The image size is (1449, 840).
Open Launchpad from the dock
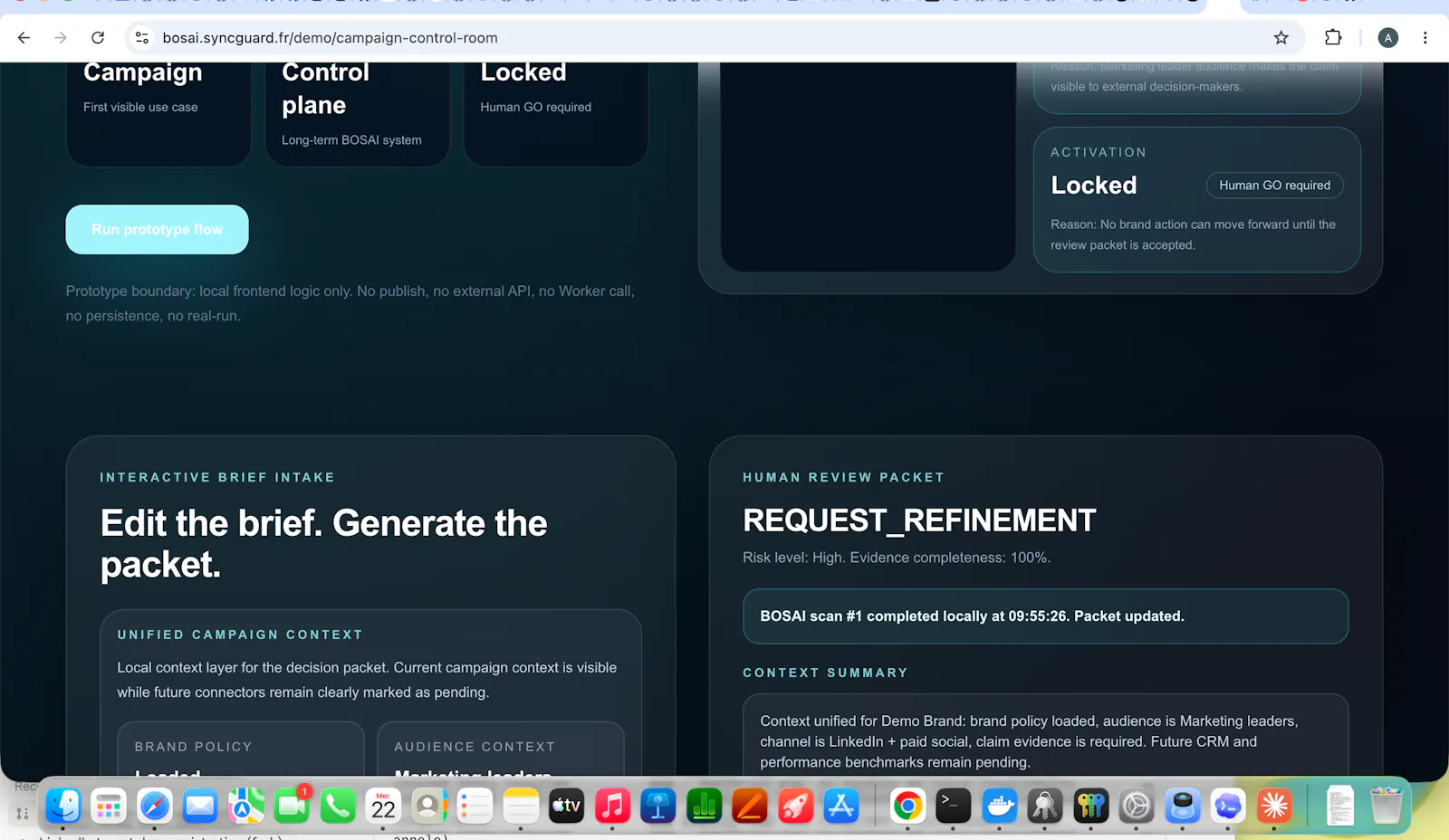(x=109, y=806)
